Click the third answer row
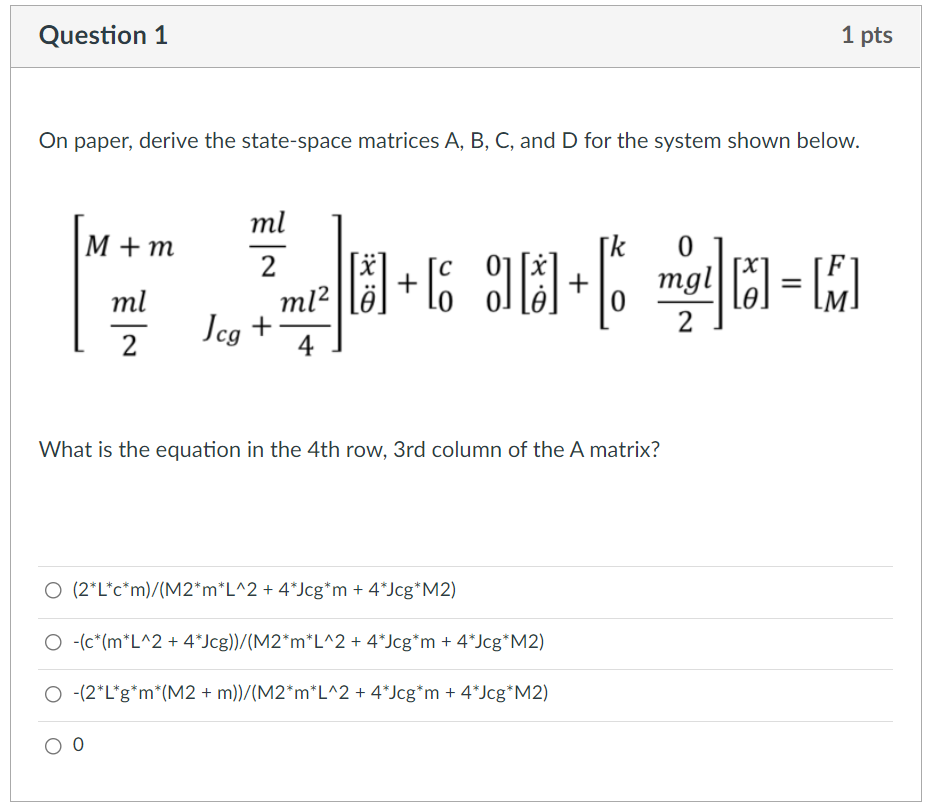The width and height of the screenshot is (928, 808). pos(464,692)
